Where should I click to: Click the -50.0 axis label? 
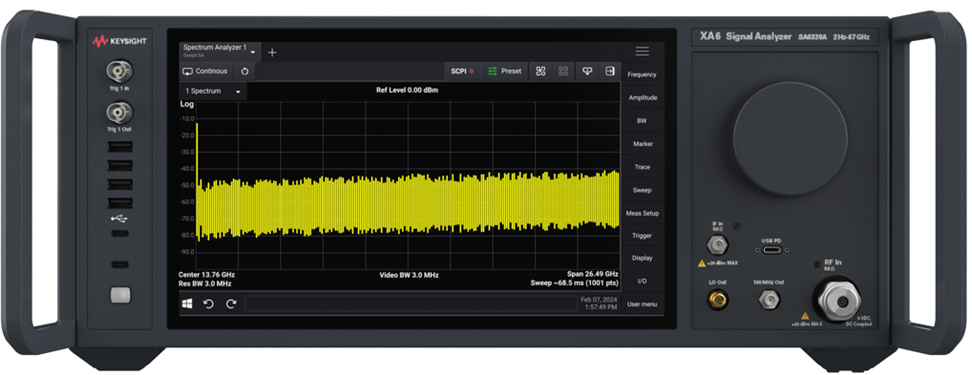click(187, 185)
